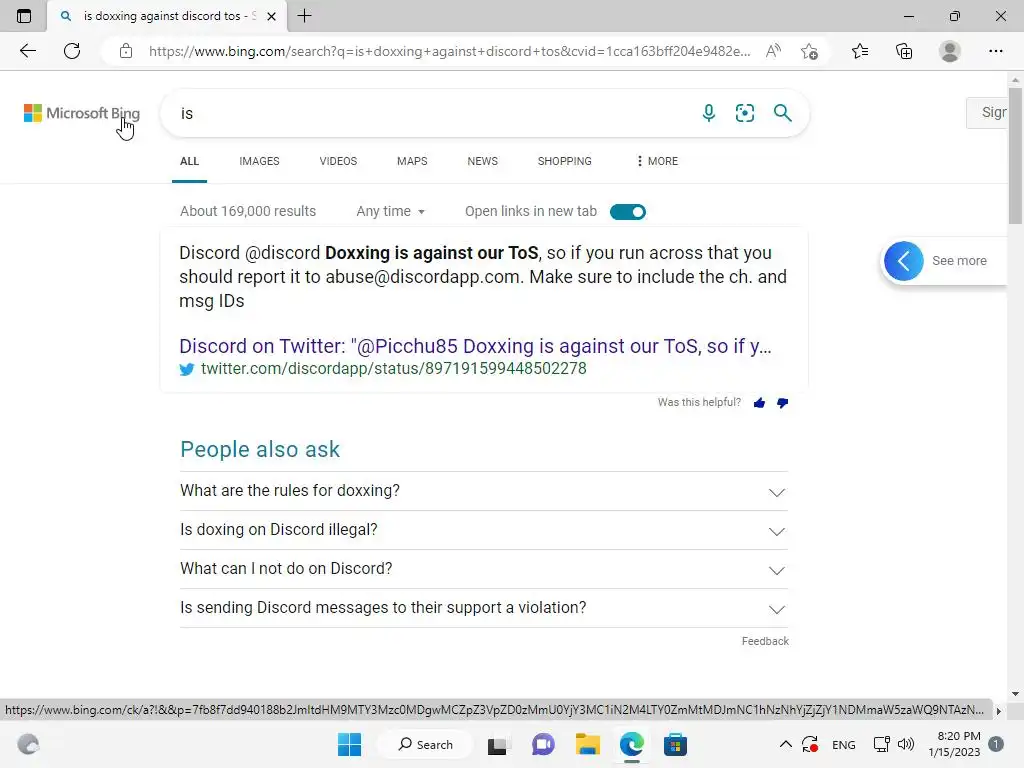Open the taskbar Search box
The width and height of the screenshot is (1024, 768).
click(426, 744)
